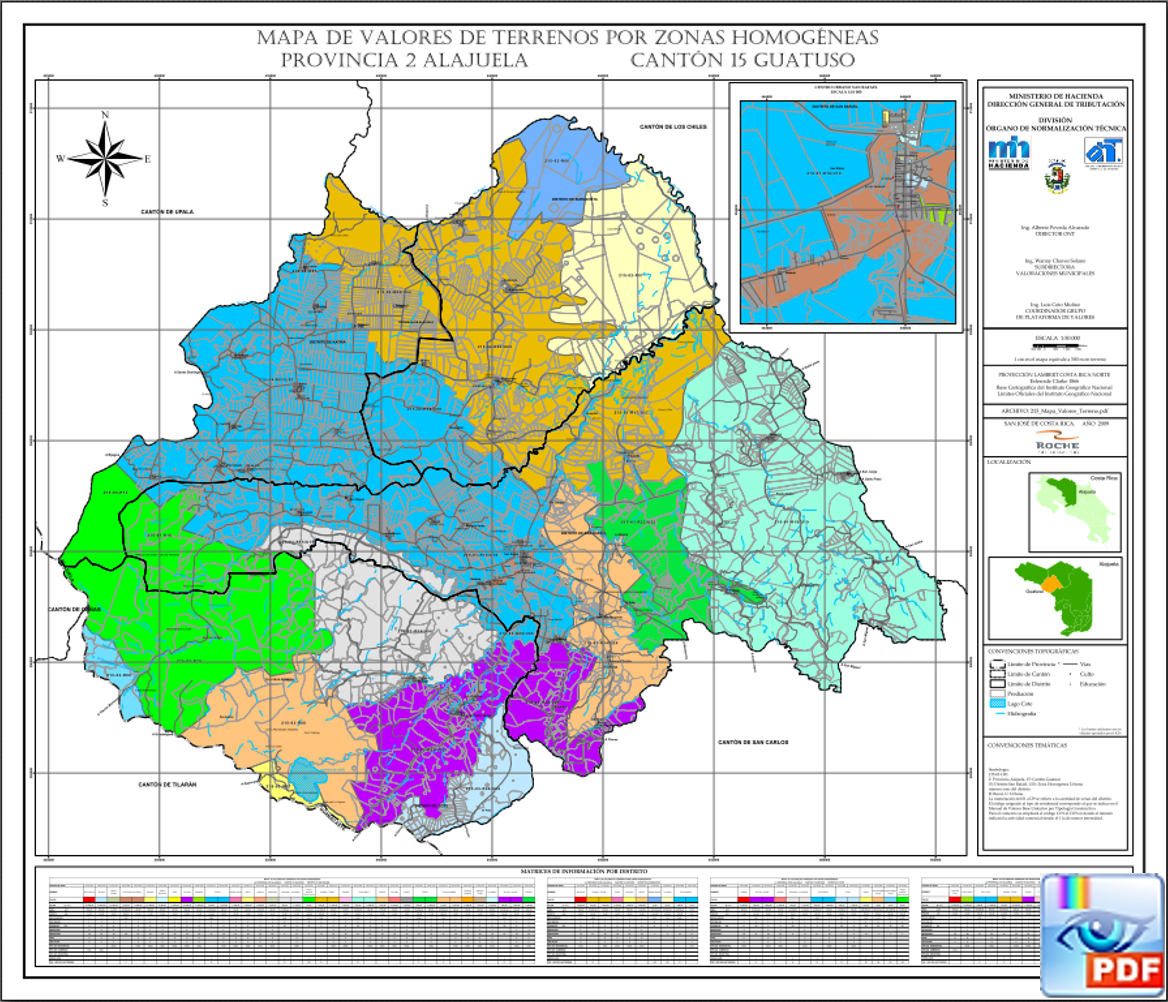Click the 'Convenciones Temáticas' heading
Screen dimensions: 1168x1002
1027,745
